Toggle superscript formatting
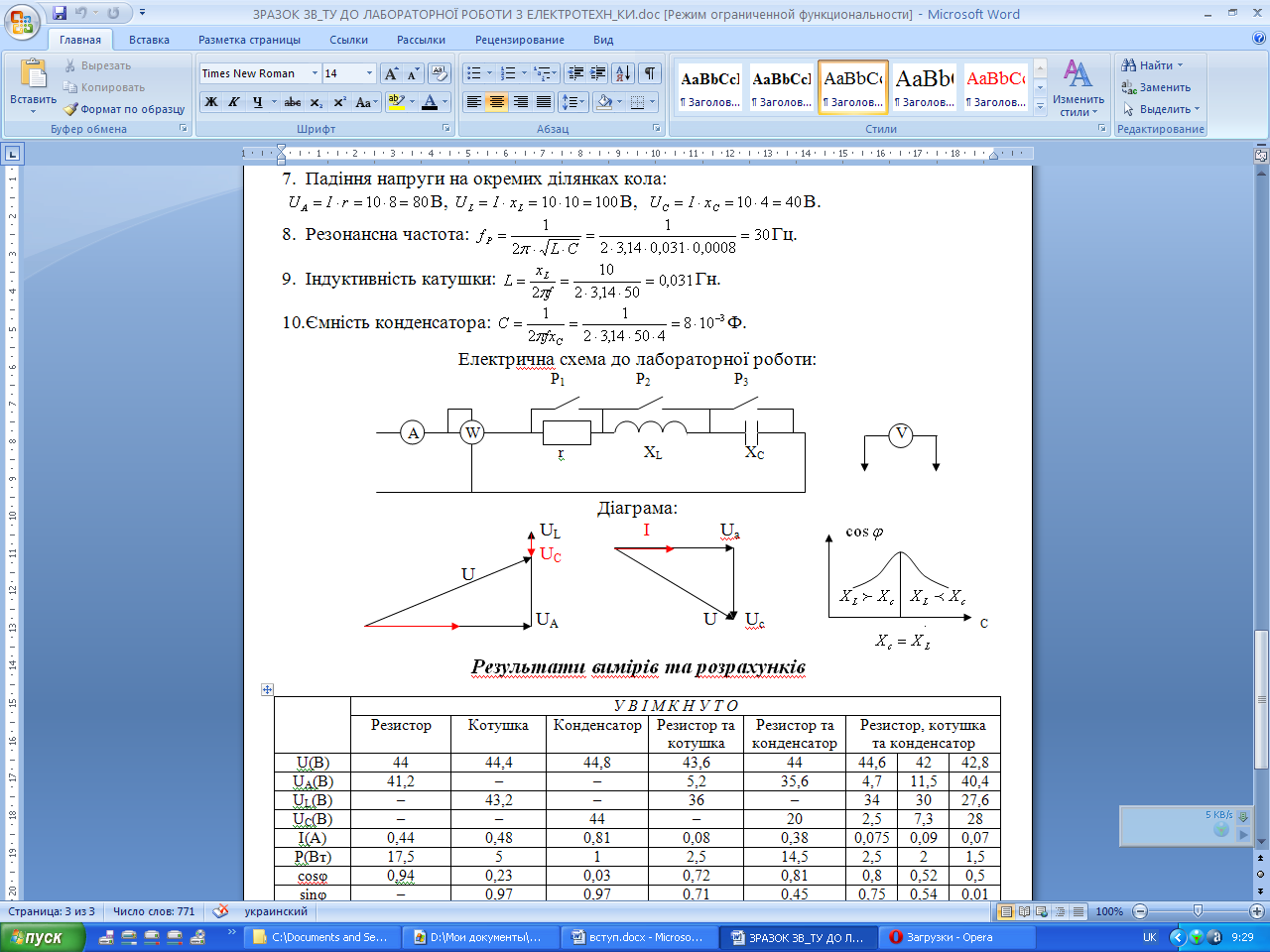This screenshot has width=1270, height=952. [x=339, y=101]
